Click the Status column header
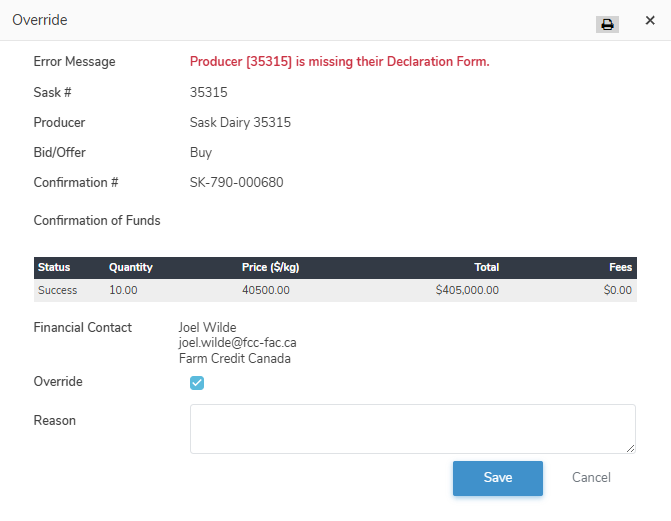 coord(54,268)
